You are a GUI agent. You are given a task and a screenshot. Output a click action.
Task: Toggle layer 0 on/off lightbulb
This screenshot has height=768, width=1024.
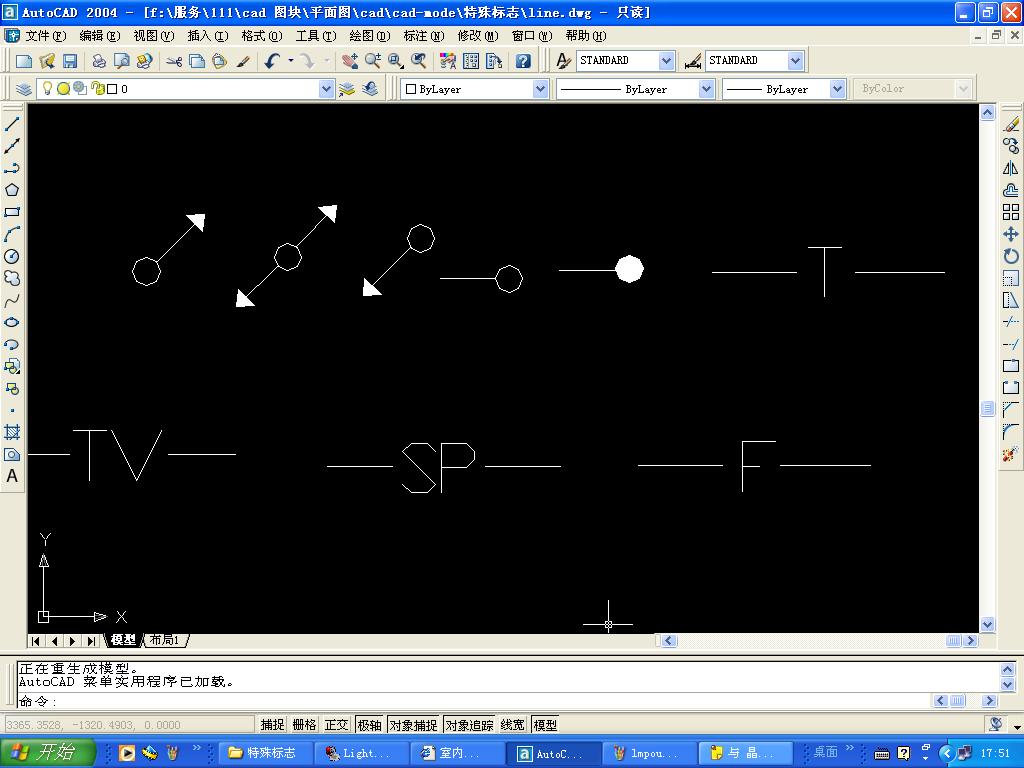tap(47, 88)
